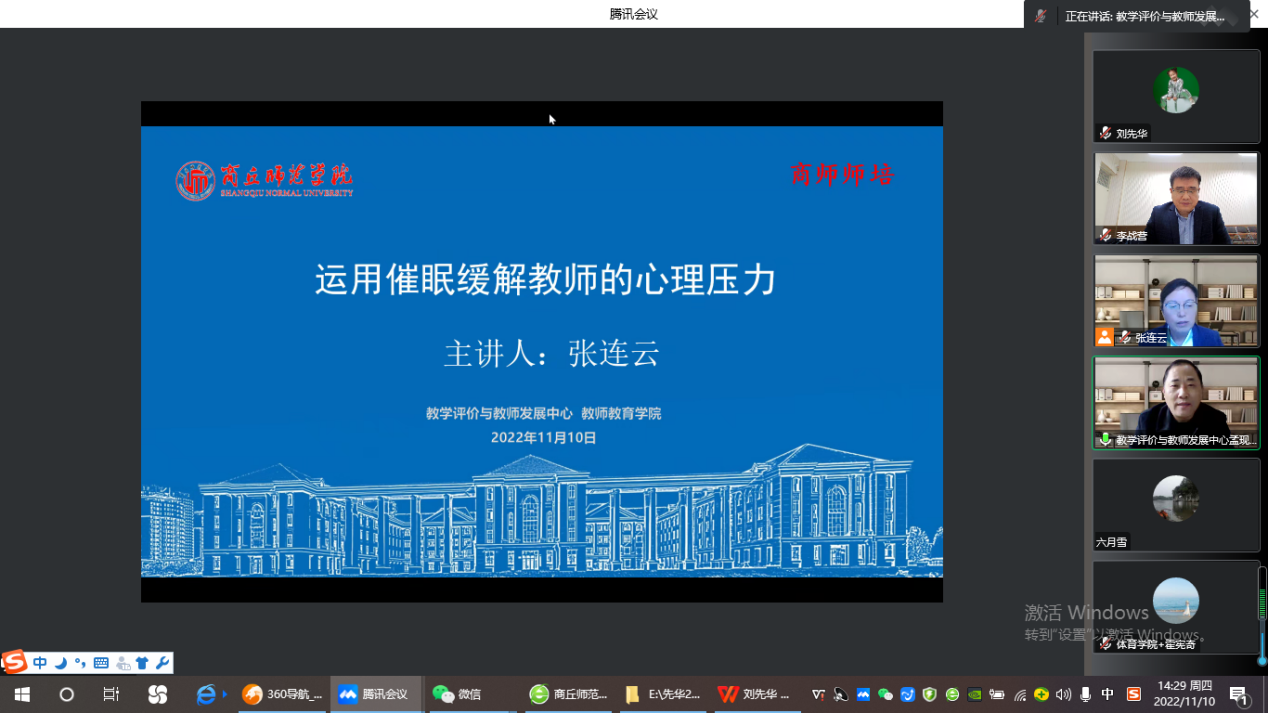The image size is (1268, 713).
Task: Click the orange host icon on 张连云's video
Action: (1104, 337)
